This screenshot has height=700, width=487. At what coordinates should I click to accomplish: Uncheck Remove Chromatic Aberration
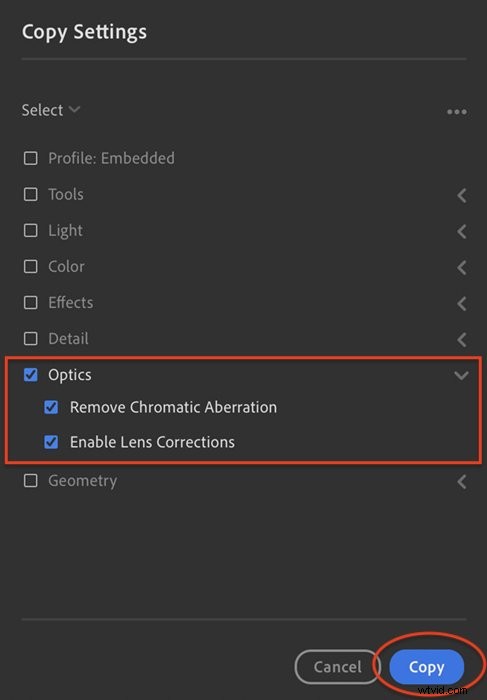click(51, 407)
